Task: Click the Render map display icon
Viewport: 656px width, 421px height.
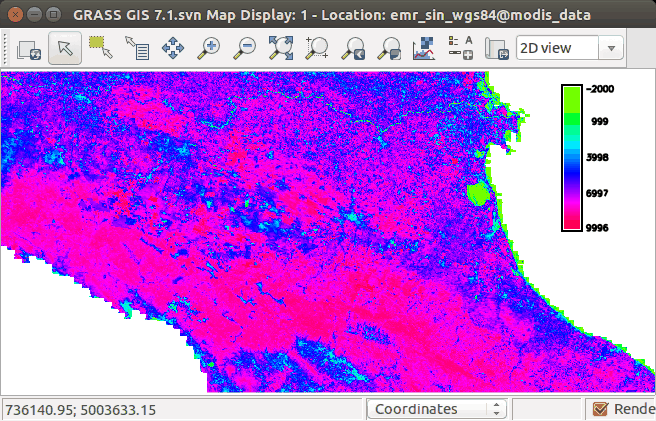Action: pos(29,48)
